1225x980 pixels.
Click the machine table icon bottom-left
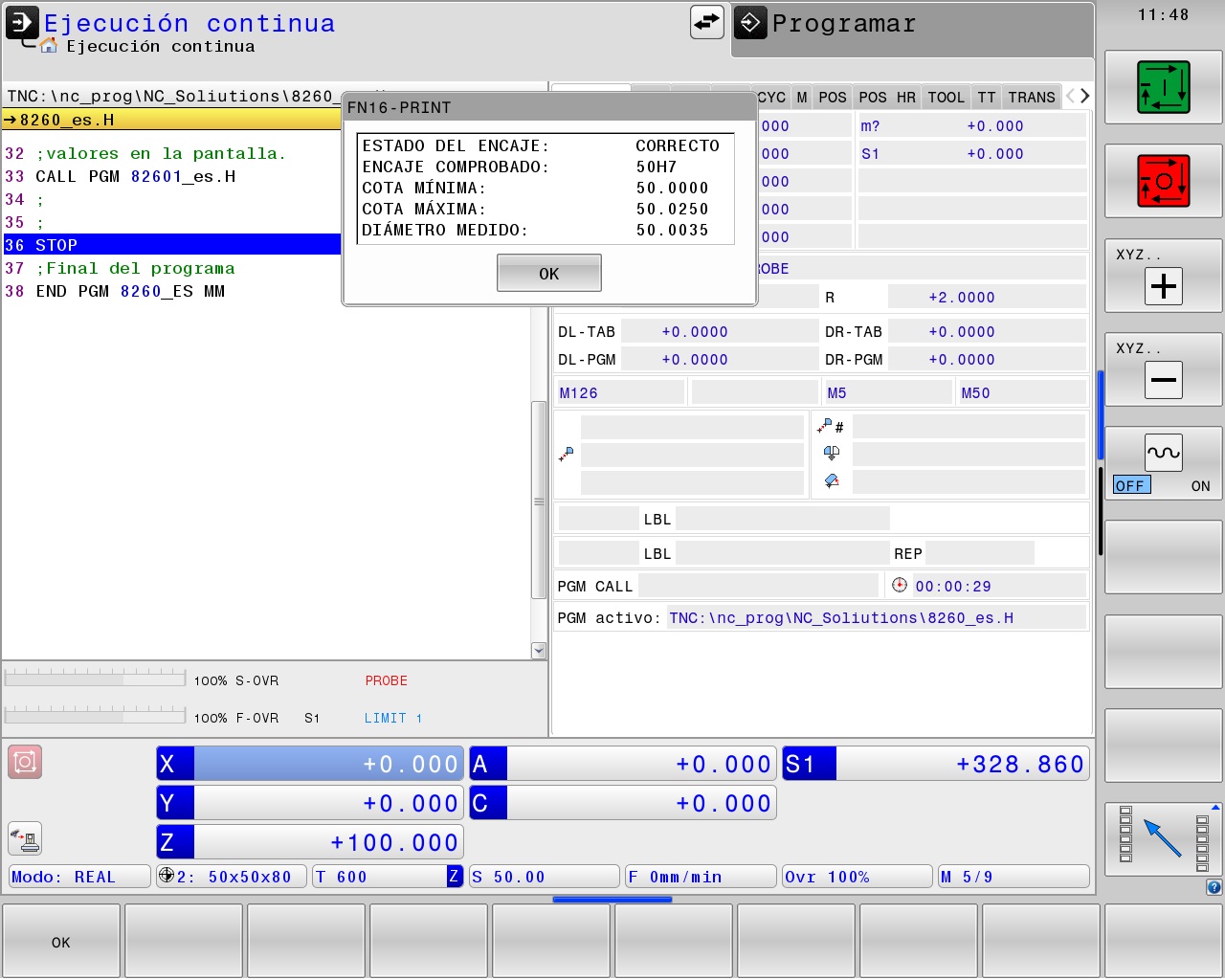tap(25, 838)
